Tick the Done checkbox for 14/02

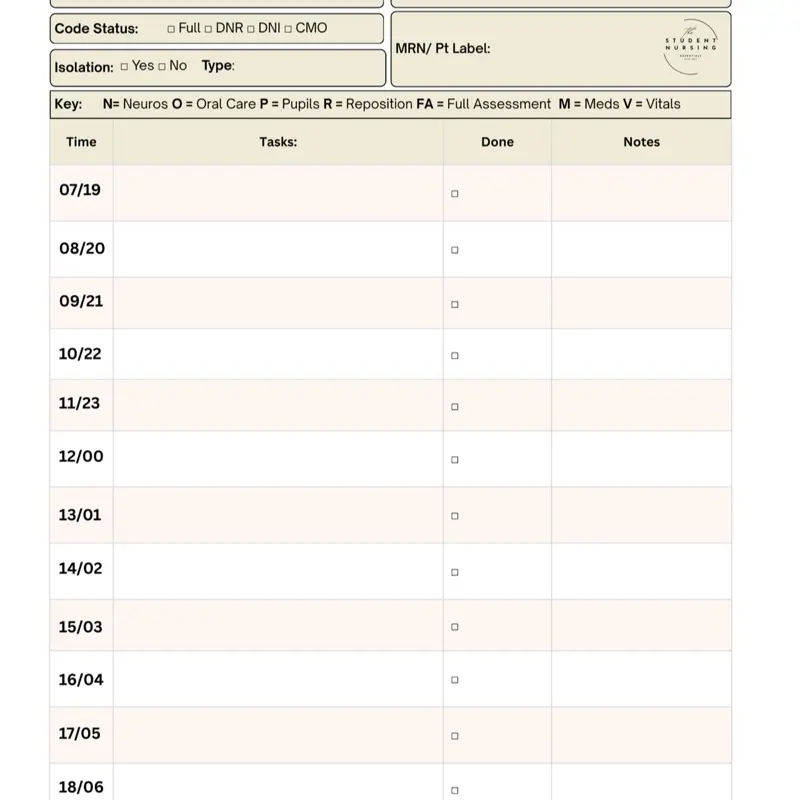(455, 573)
